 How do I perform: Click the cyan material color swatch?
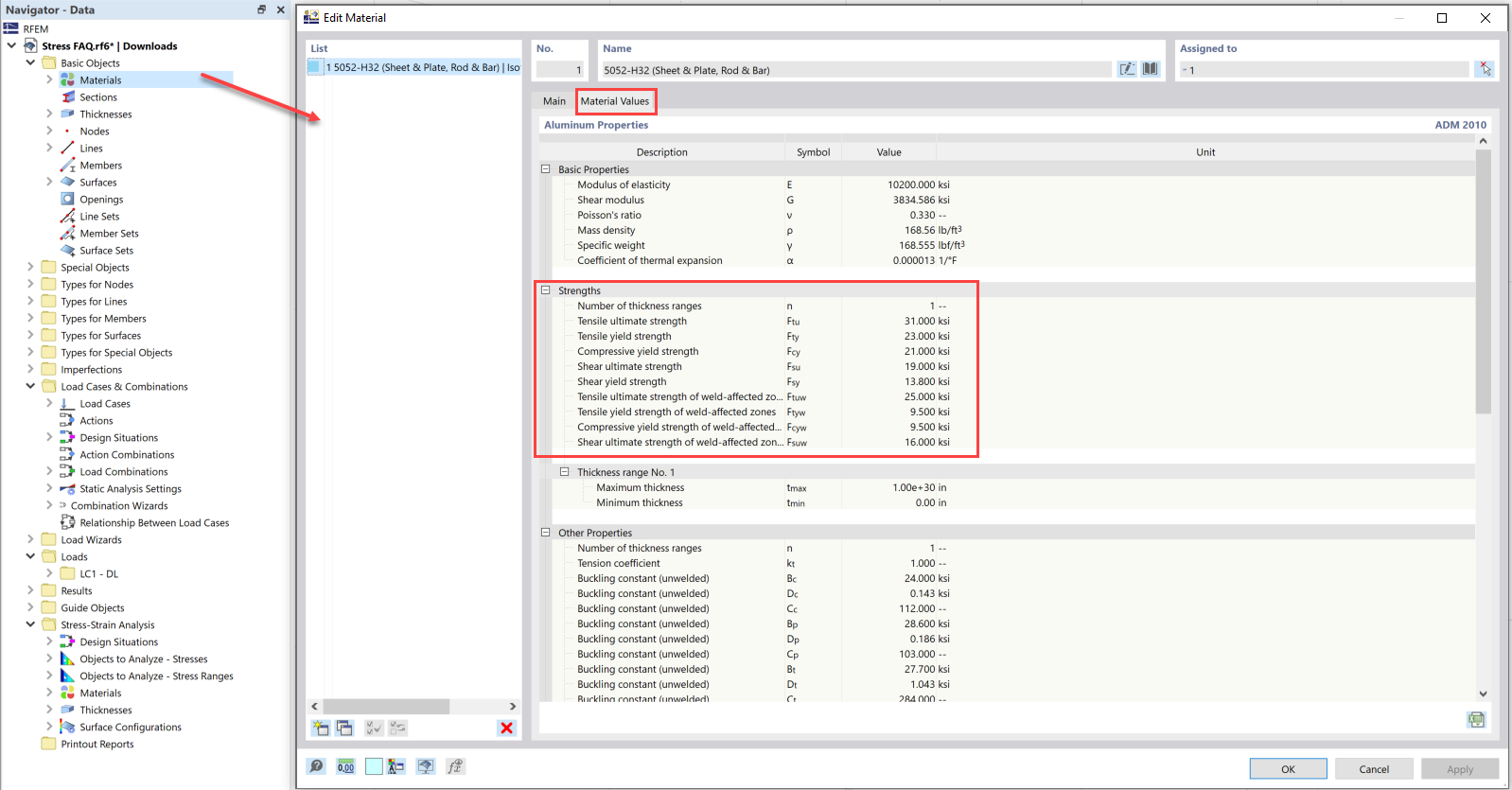pyautogui.click(x=374, y=766)
